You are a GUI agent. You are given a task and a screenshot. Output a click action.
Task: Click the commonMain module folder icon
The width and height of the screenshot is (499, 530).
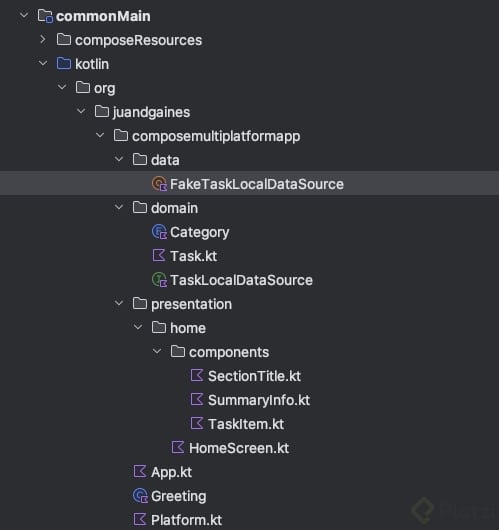[45, 16]
